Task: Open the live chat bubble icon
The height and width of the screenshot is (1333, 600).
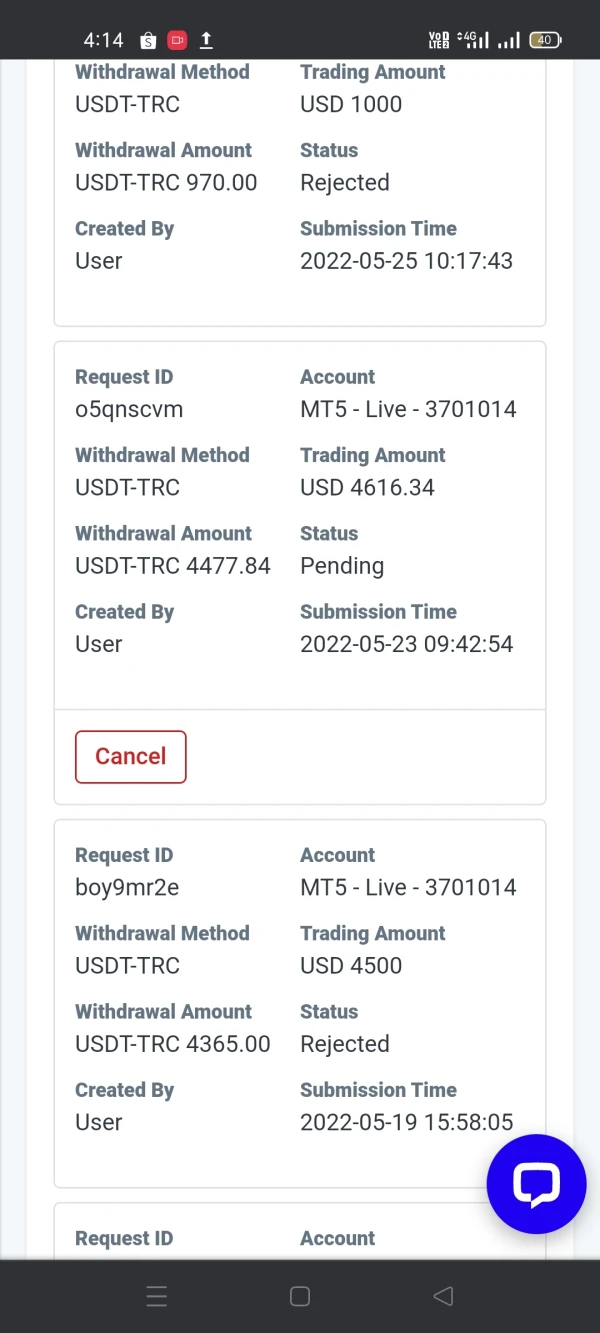Action: click(536, 1184)
